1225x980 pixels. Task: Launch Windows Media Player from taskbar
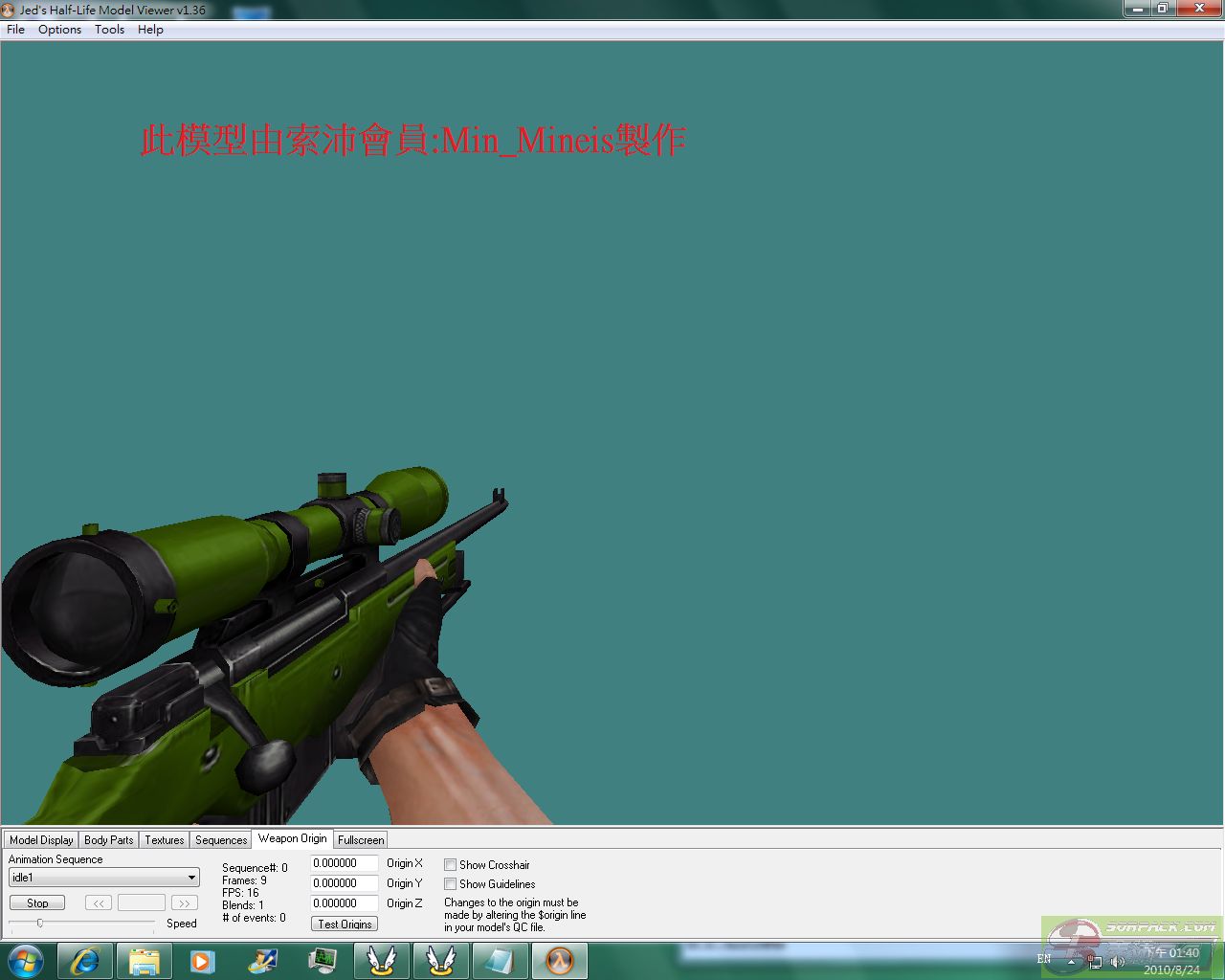tap(202, 961)
